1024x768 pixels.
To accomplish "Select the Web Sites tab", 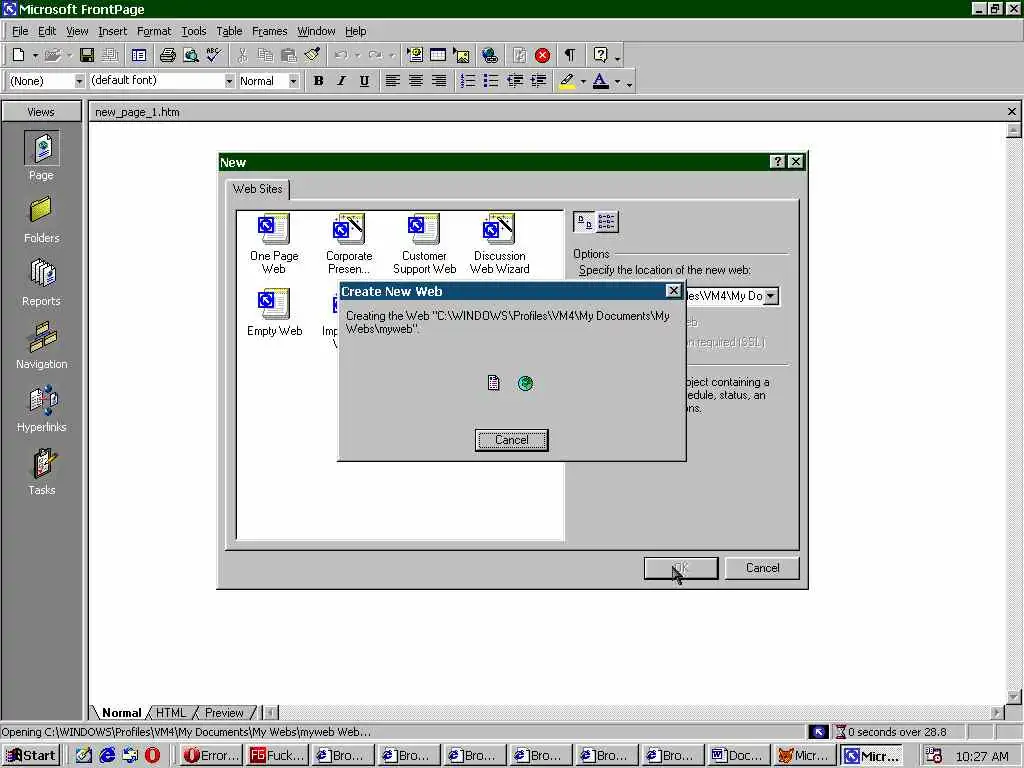I will coord(257,189).
